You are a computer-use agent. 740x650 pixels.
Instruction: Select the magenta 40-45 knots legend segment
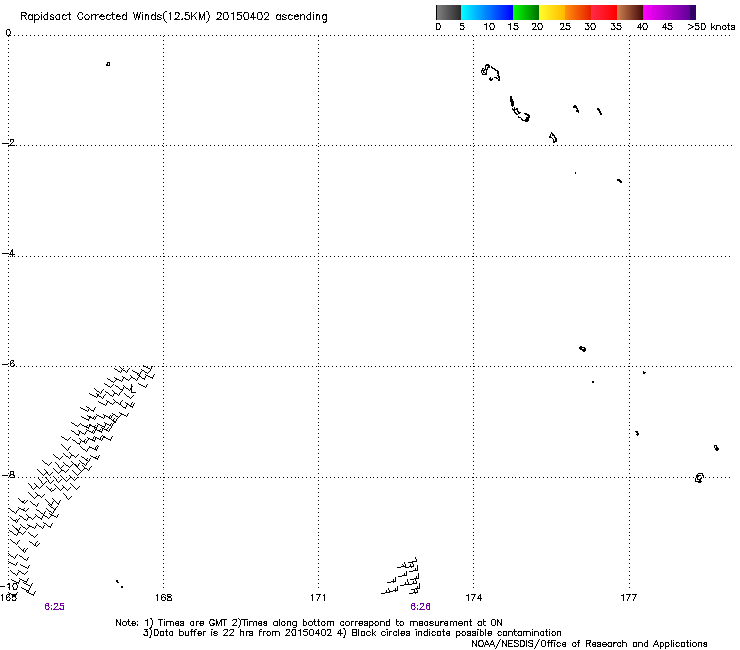(x=656, y=12)
